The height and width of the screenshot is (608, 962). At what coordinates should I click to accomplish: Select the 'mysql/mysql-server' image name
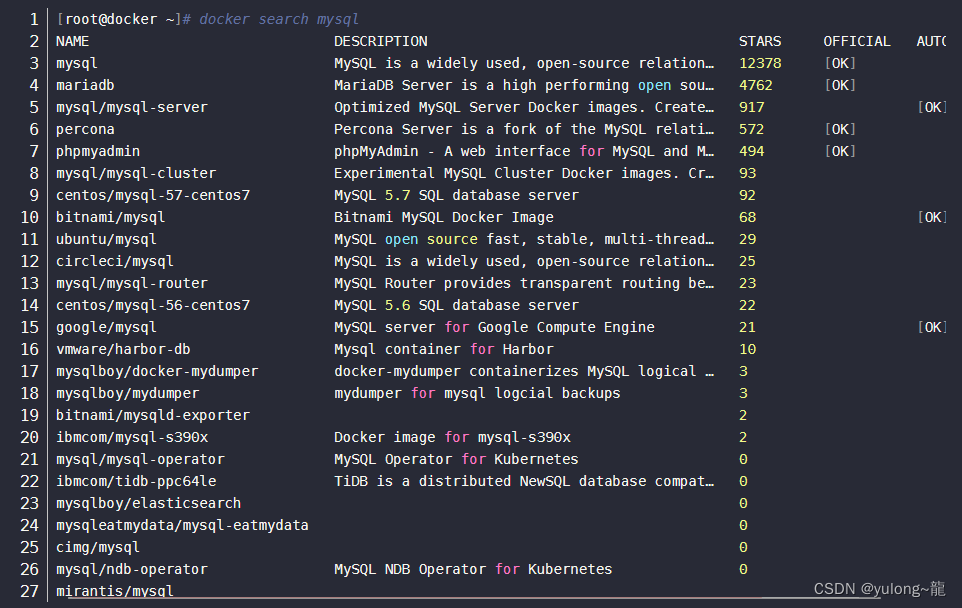click(132, 107)
